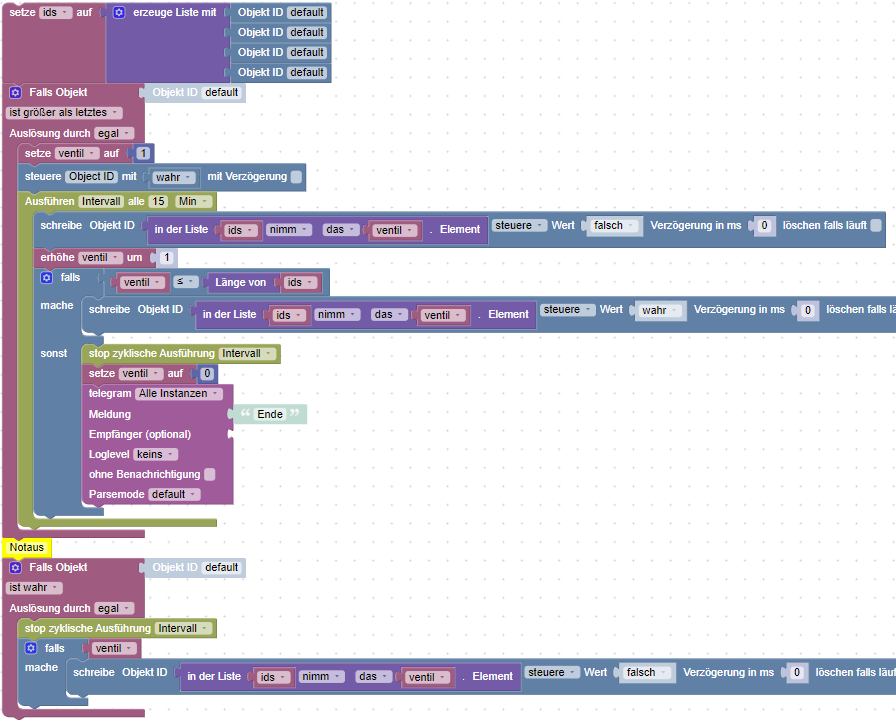Viewport: 896px width, 724px height.
Task: Open the telegram 'Alle Instanzen' dropdown
Action: click(x=178, y=394)
